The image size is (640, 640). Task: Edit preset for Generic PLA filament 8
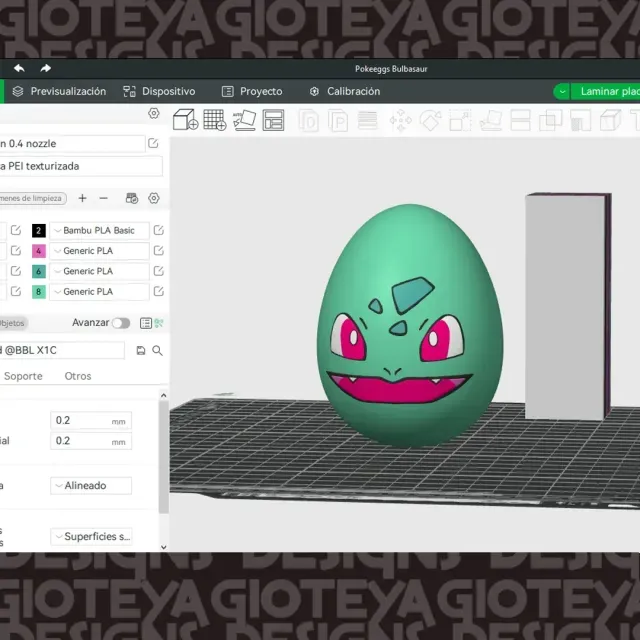[x=159, y=291]
